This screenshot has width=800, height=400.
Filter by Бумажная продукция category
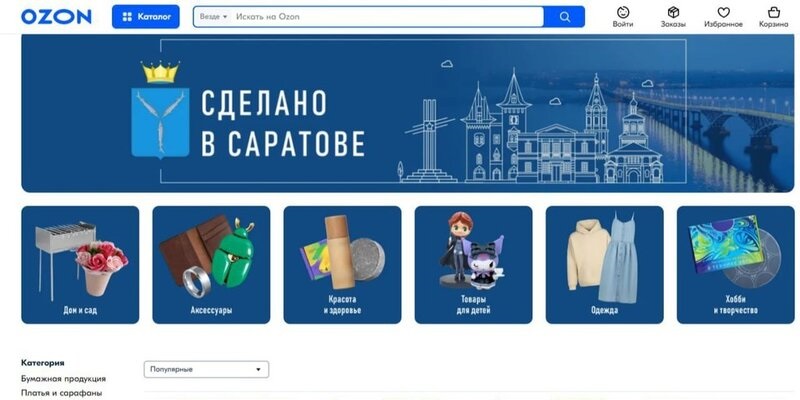pos(63,379)
